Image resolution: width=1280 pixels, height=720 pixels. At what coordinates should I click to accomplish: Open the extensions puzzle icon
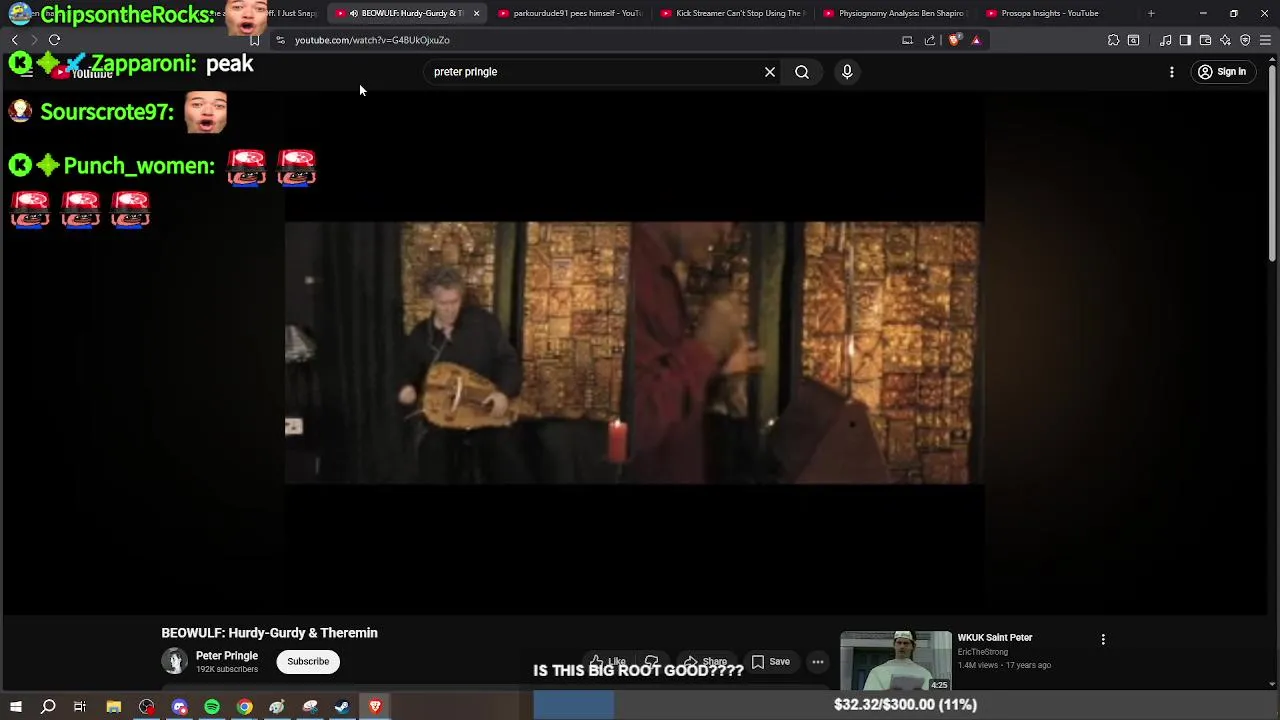coord(1113,40)
